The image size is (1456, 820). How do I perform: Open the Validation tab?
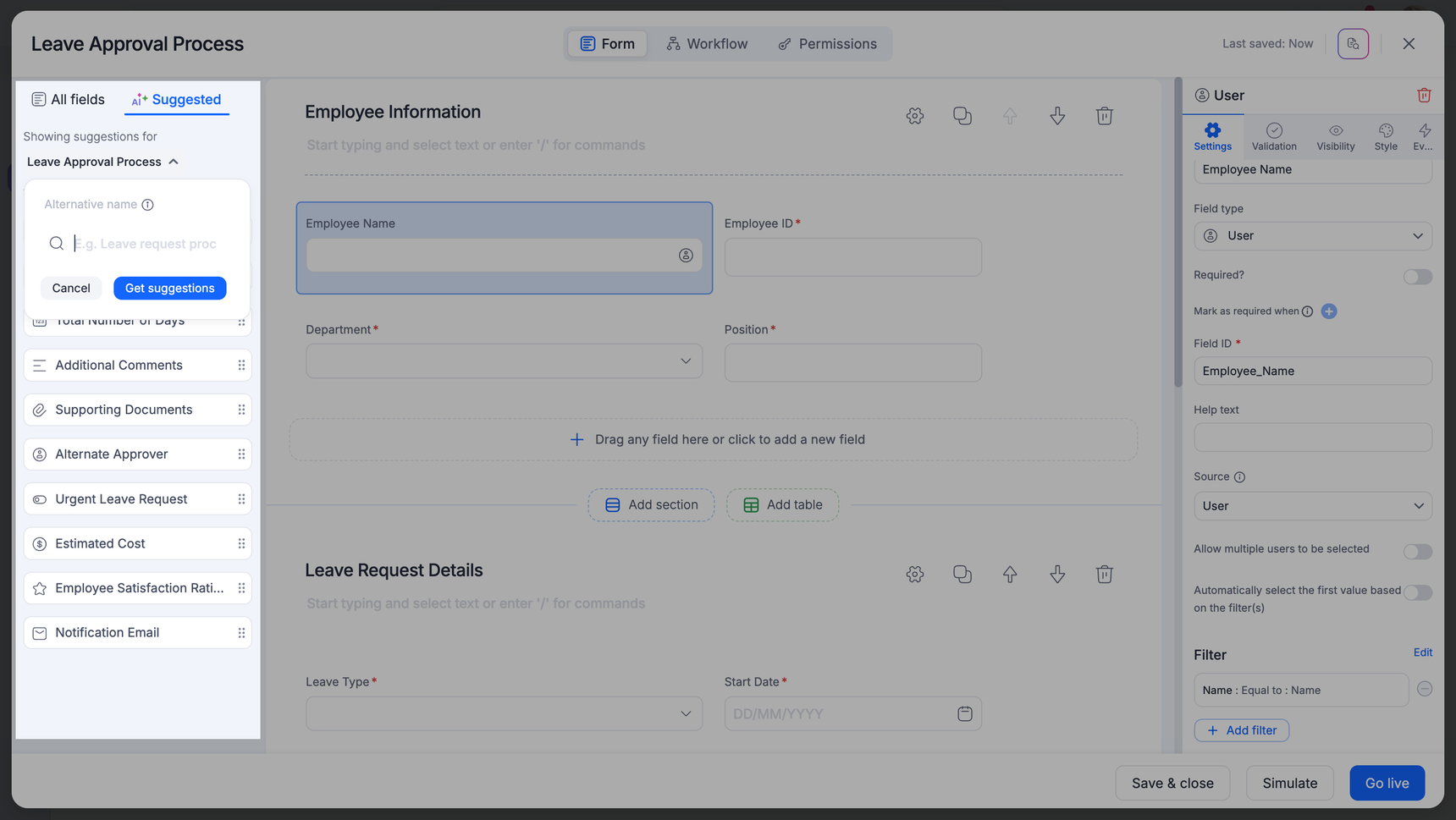pyautogui.click(x=1273, y=136)
